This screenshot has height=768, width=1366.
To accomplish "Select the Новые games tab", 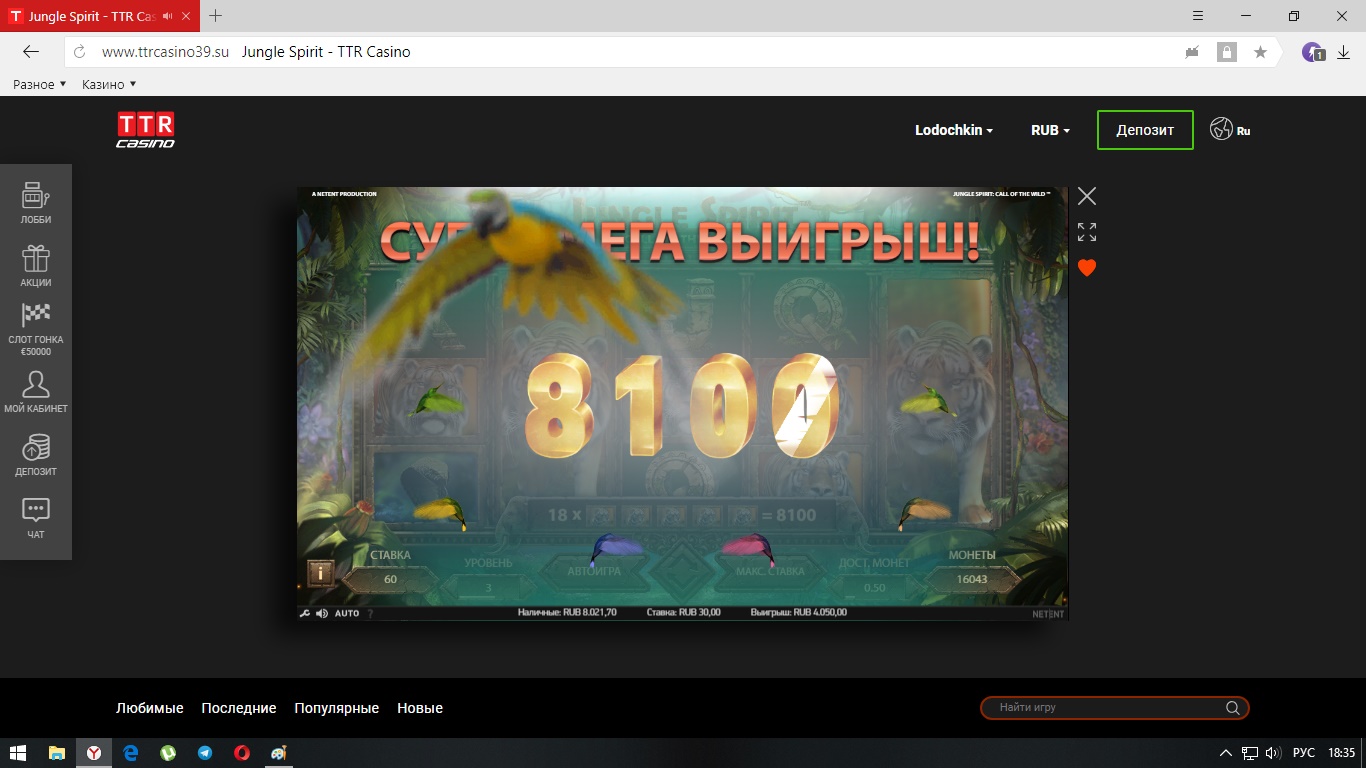I will (x=420, y=708).
